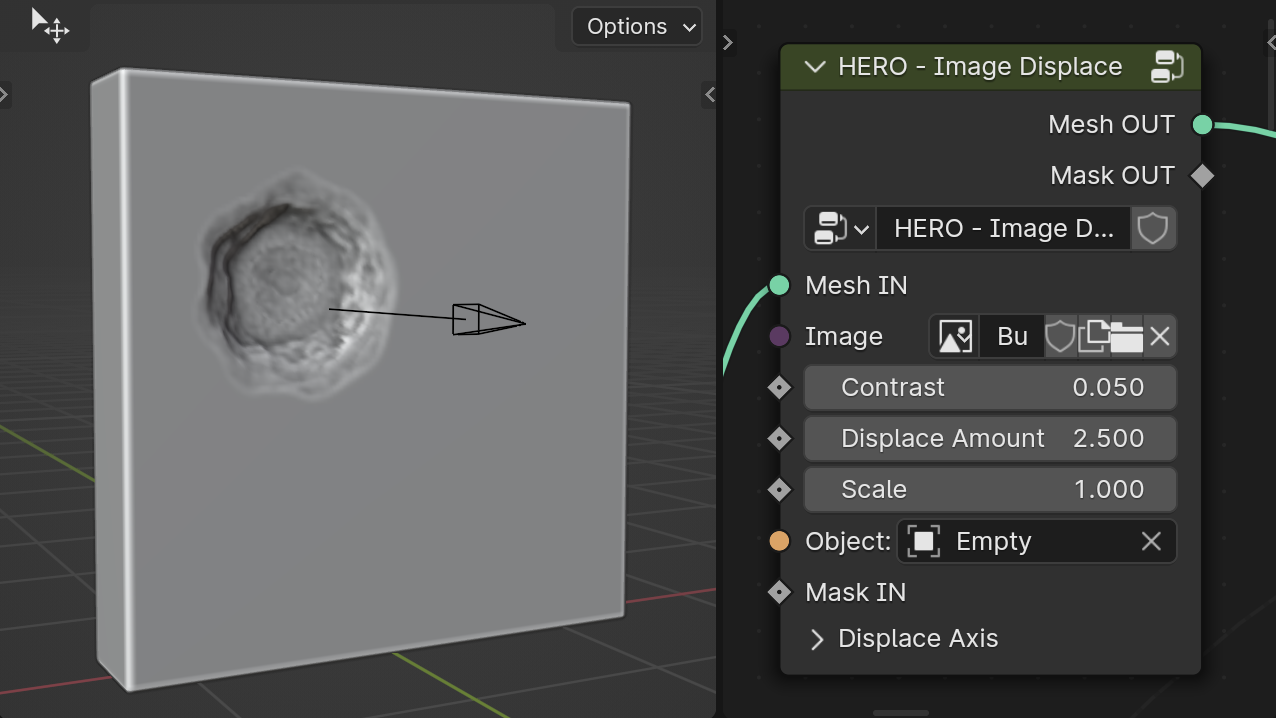Toggle fake user shield for image
Screen dimensions: 1276x718
(1060, 337)
